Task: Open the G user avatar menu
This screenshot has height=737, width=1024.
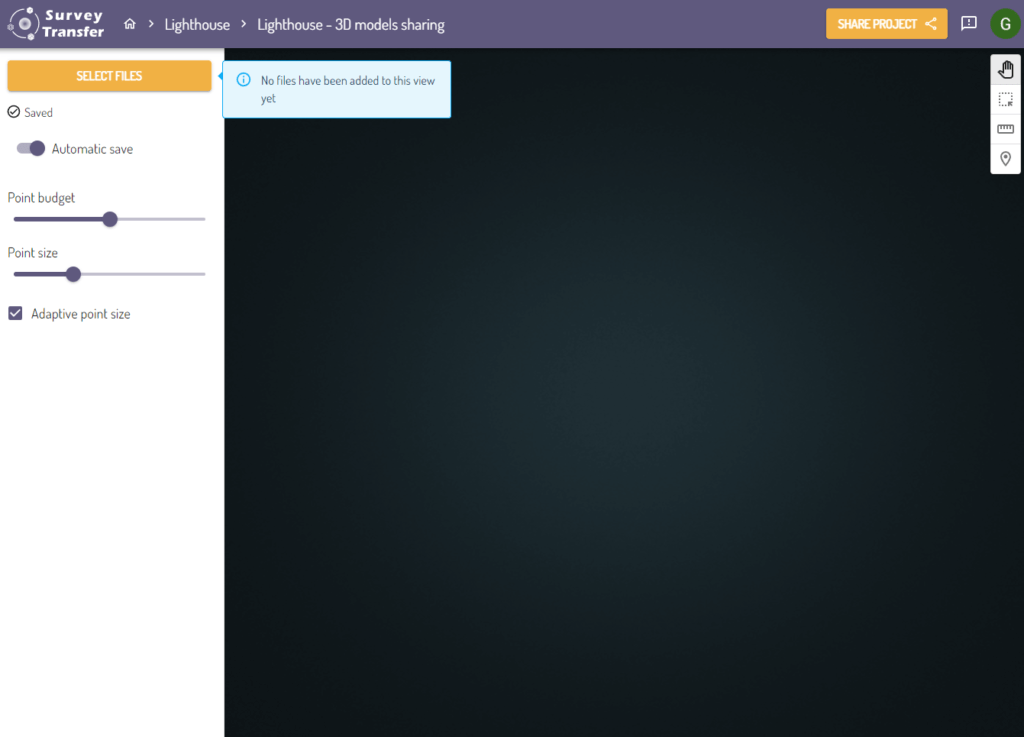Action: tap(1004, 24)
